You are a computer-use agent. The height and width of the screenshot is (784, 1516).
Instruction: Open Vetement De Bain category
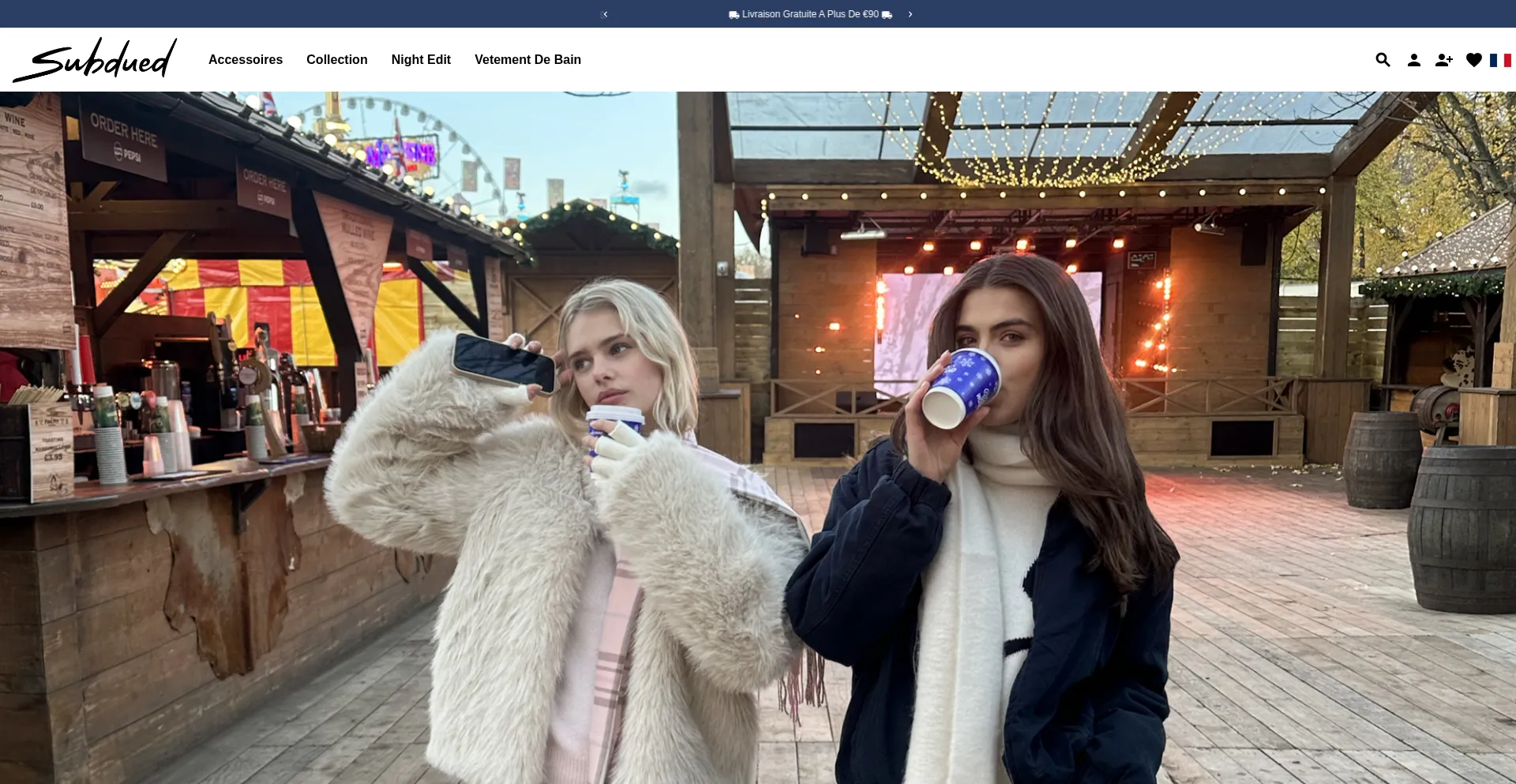tap(527, 60)
